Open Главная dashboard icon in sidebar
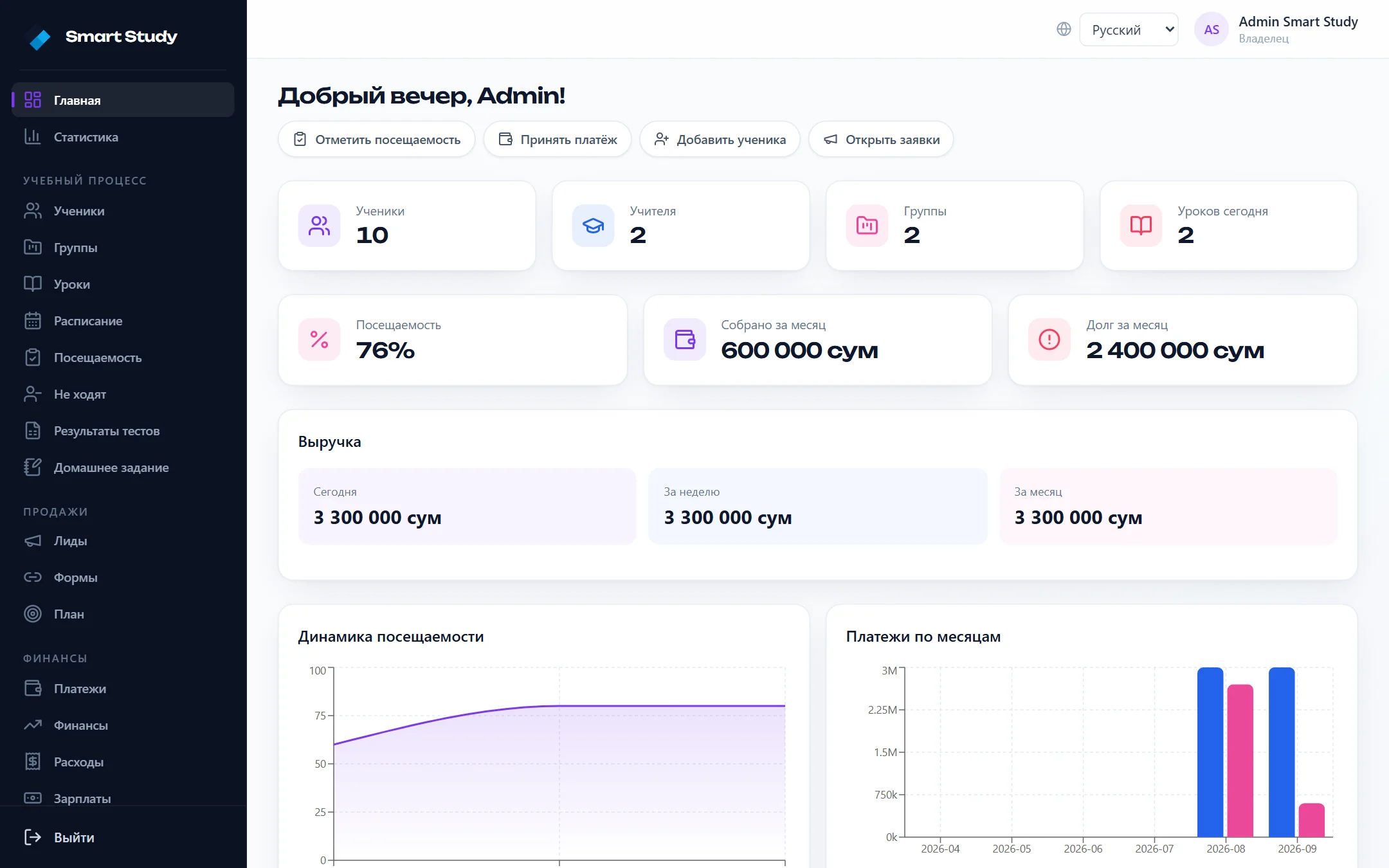 [33, 100]
